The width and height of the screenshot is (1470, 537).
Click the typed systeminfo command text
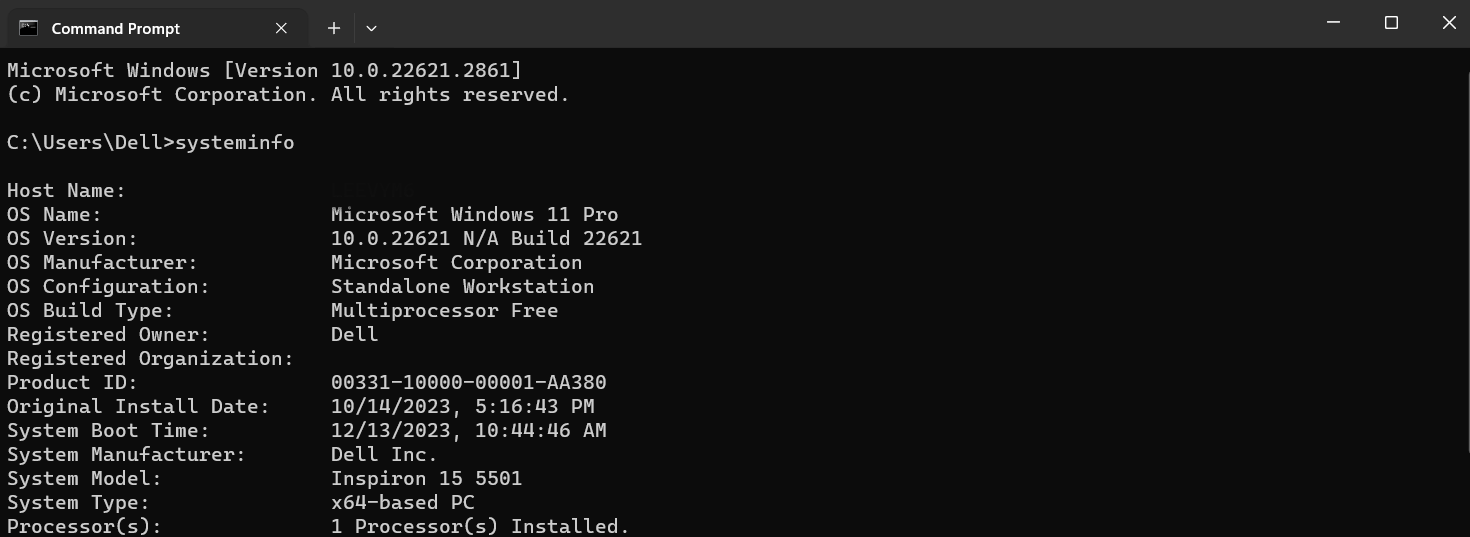click(x=235, y=143)
